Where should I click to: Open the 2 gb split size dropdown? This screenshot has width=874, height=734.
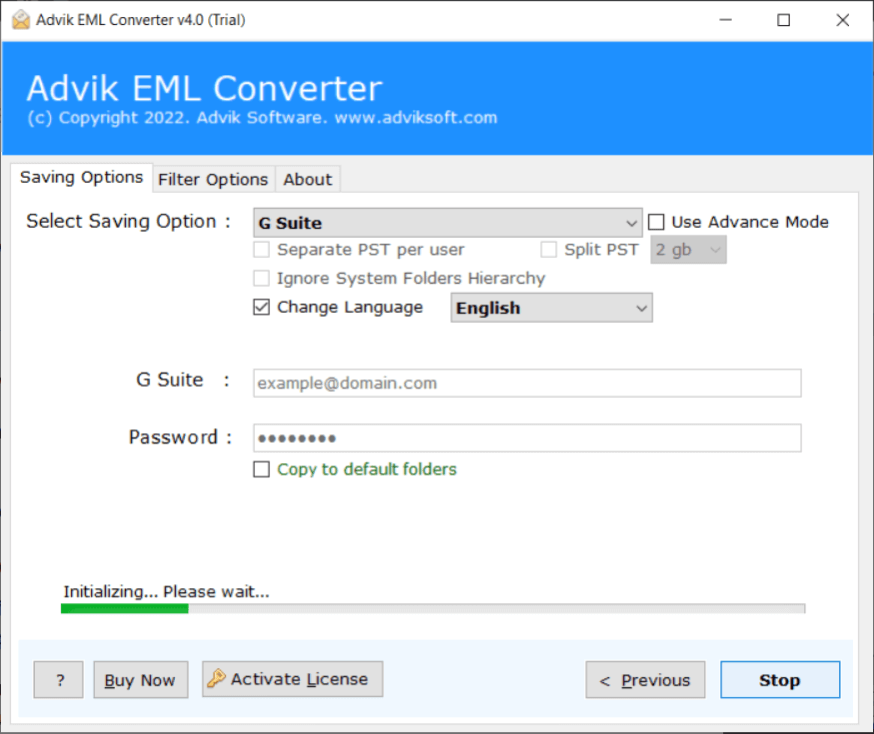click(x=688, y=249)
